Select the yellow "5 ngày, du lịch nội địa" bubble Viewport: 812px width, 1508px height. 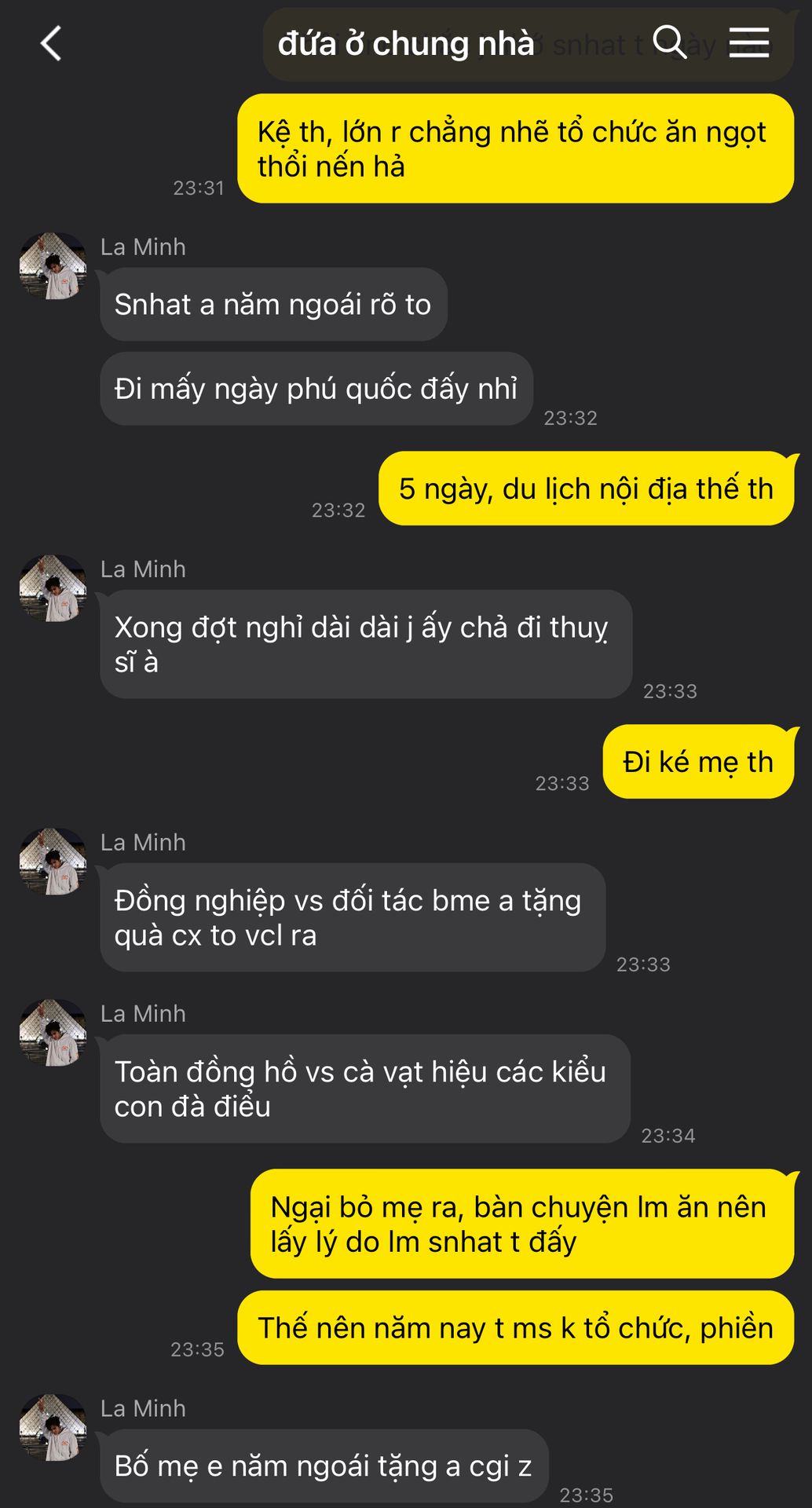[587, 489]
